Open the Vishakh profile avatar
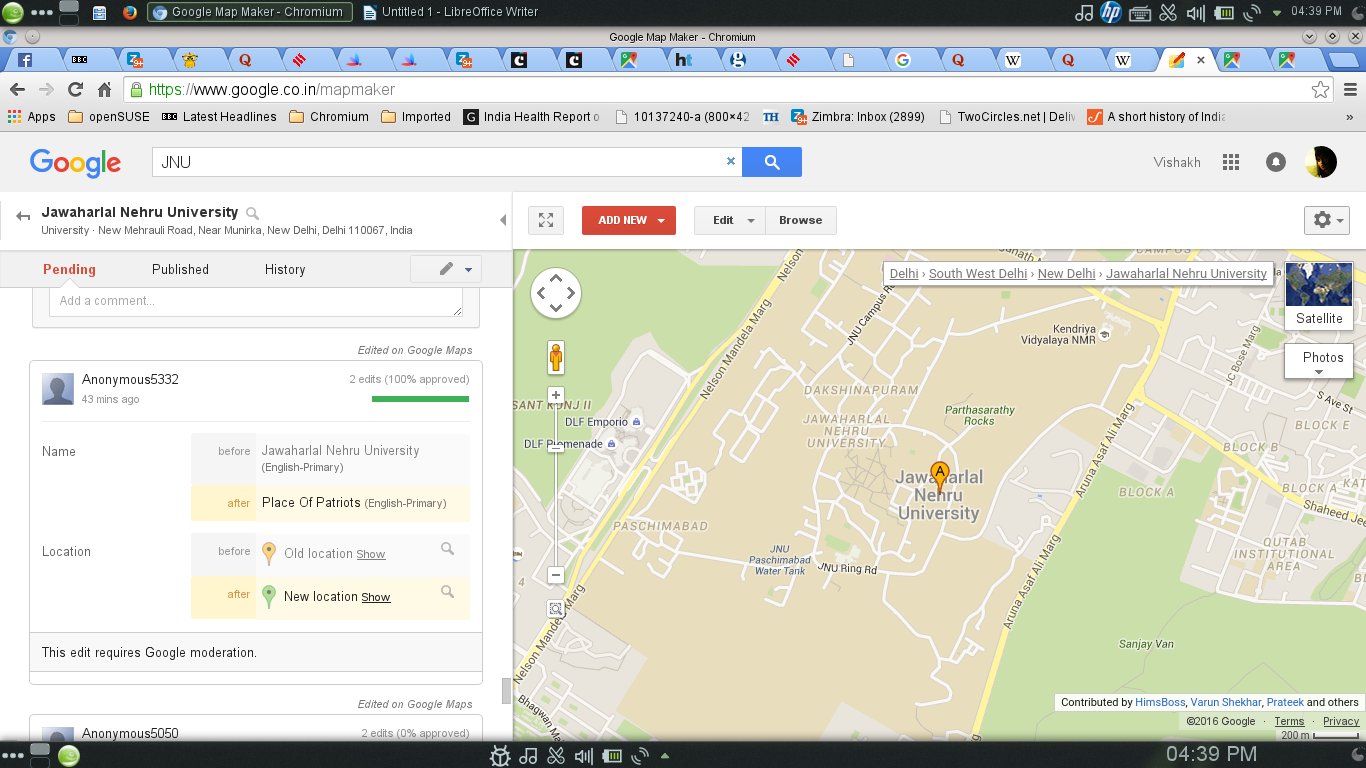This screenshot has width=1366, height=768. (1321, 162)
